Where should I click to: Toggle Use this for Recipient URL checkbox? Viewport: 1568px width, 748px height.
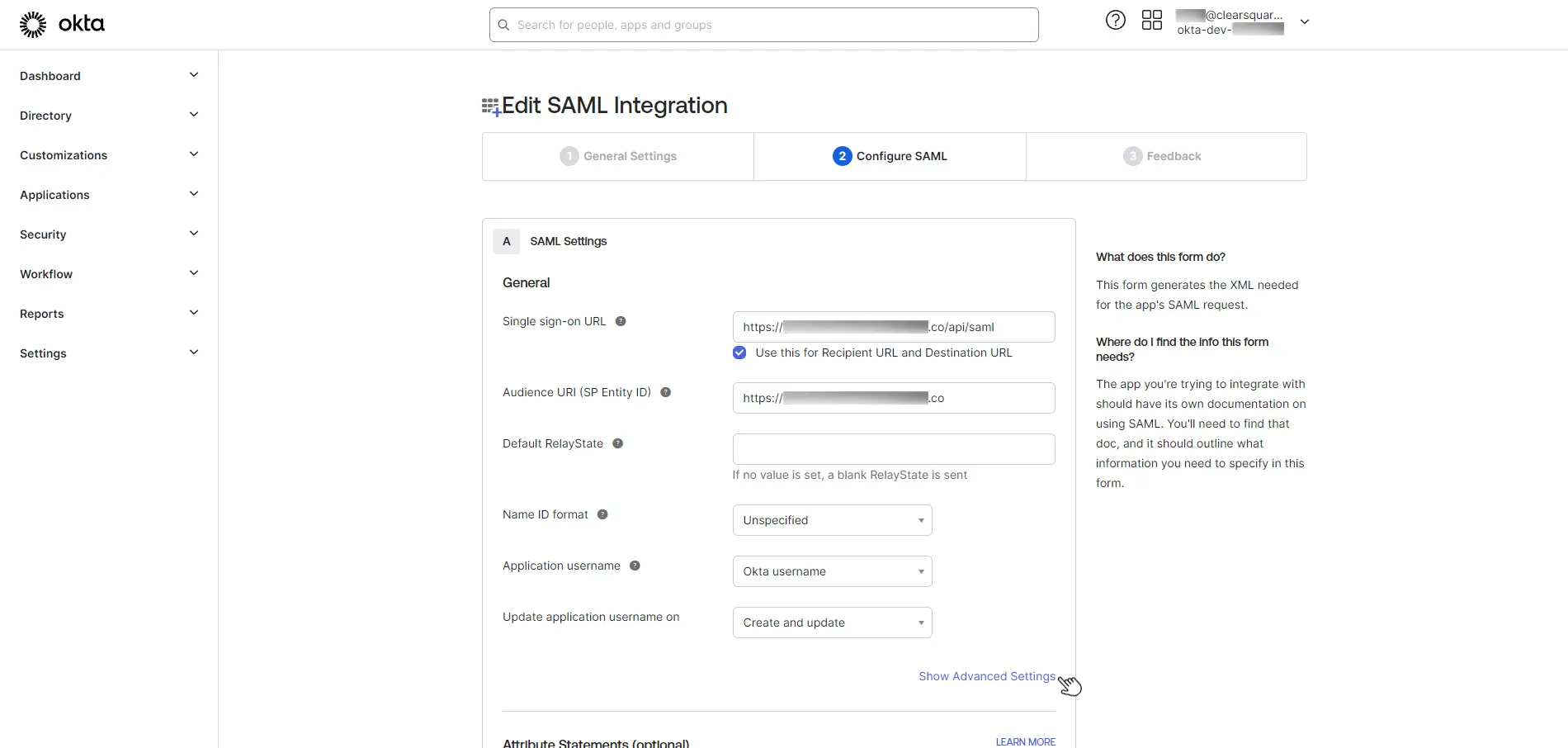pos(739,353)
